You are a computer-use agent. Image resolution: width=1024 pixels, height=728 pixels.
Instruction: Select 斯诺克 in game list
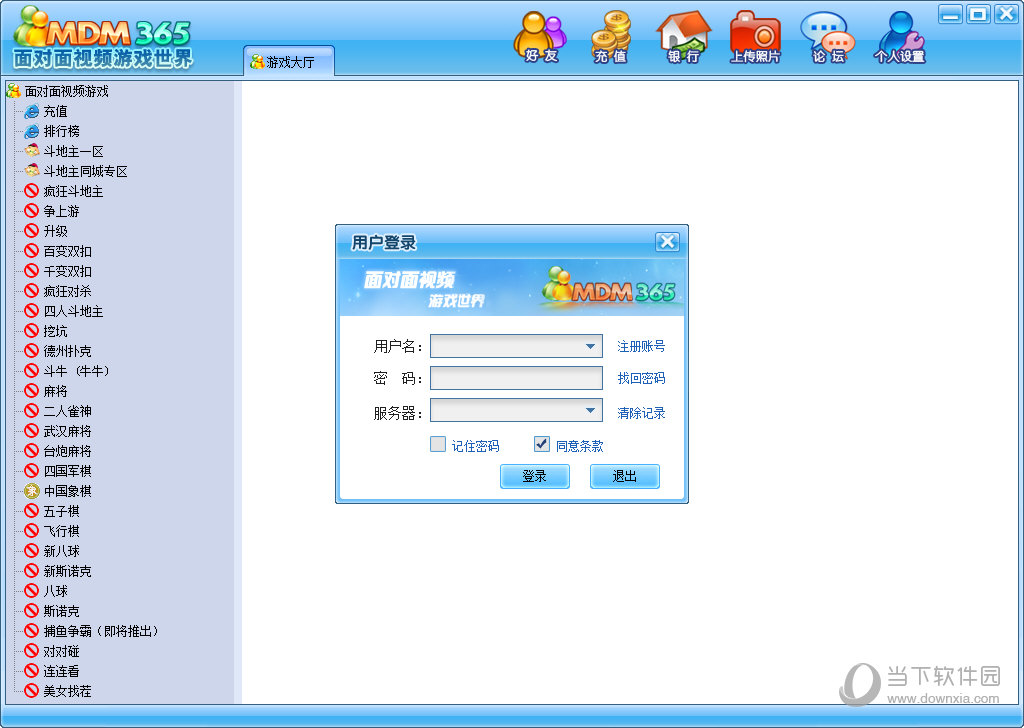click(x=61, y=611)
